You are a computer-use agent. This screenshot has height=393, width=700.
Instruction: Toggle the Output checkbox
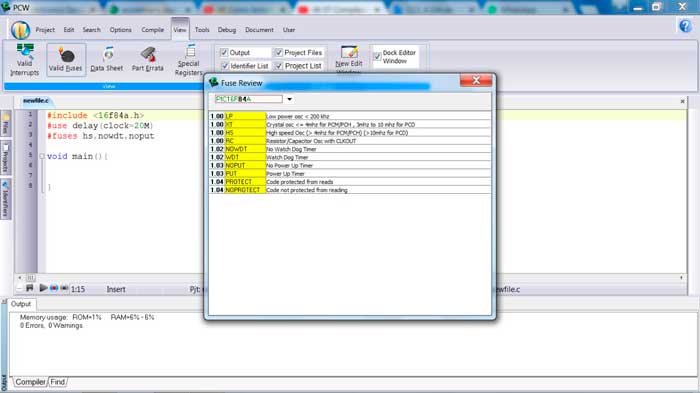point(224,53)
